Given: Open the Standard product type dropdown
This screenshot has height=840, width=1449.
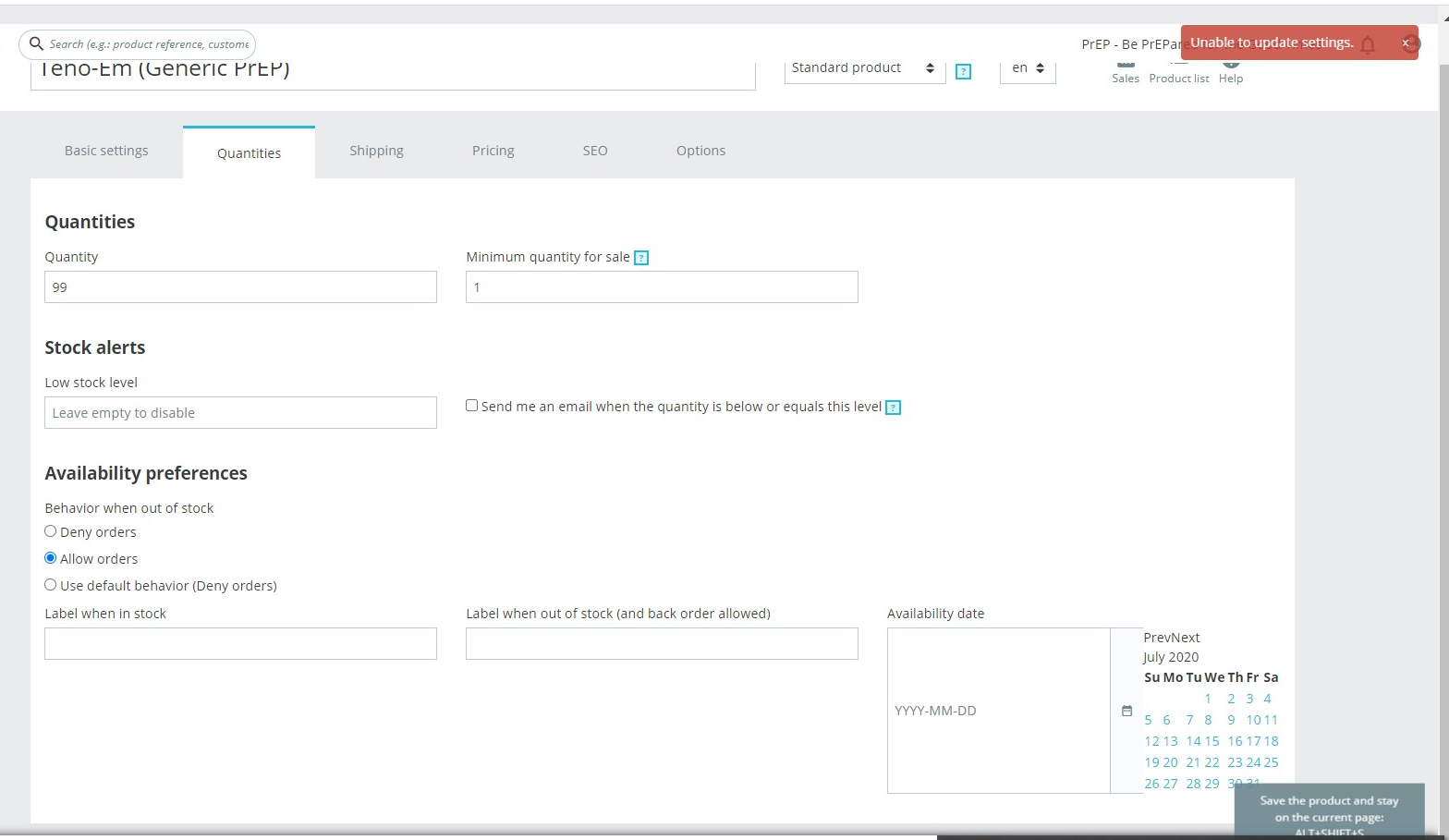Looking at the screenshot, I should click(x=865, y=68).
